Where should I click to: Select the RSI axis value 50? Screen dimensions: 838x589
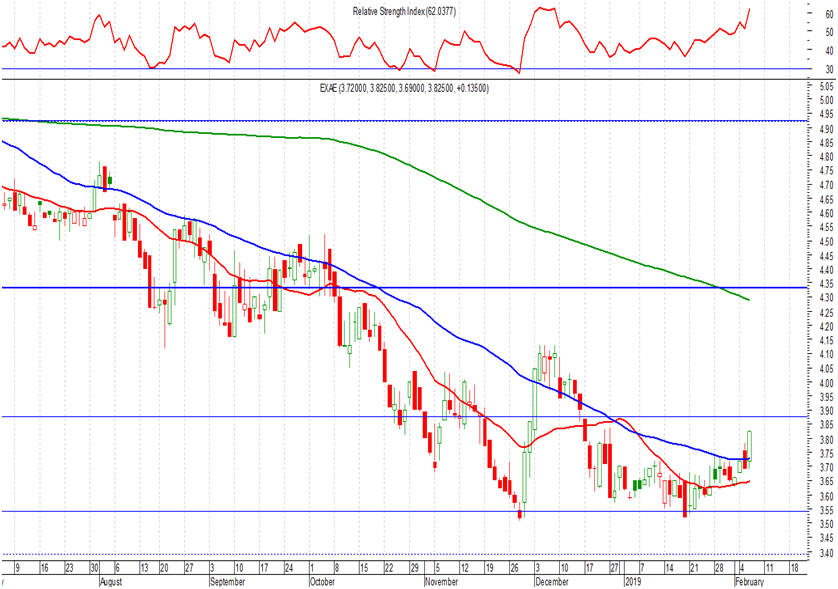pyautogui.click(x=829, y=32)
